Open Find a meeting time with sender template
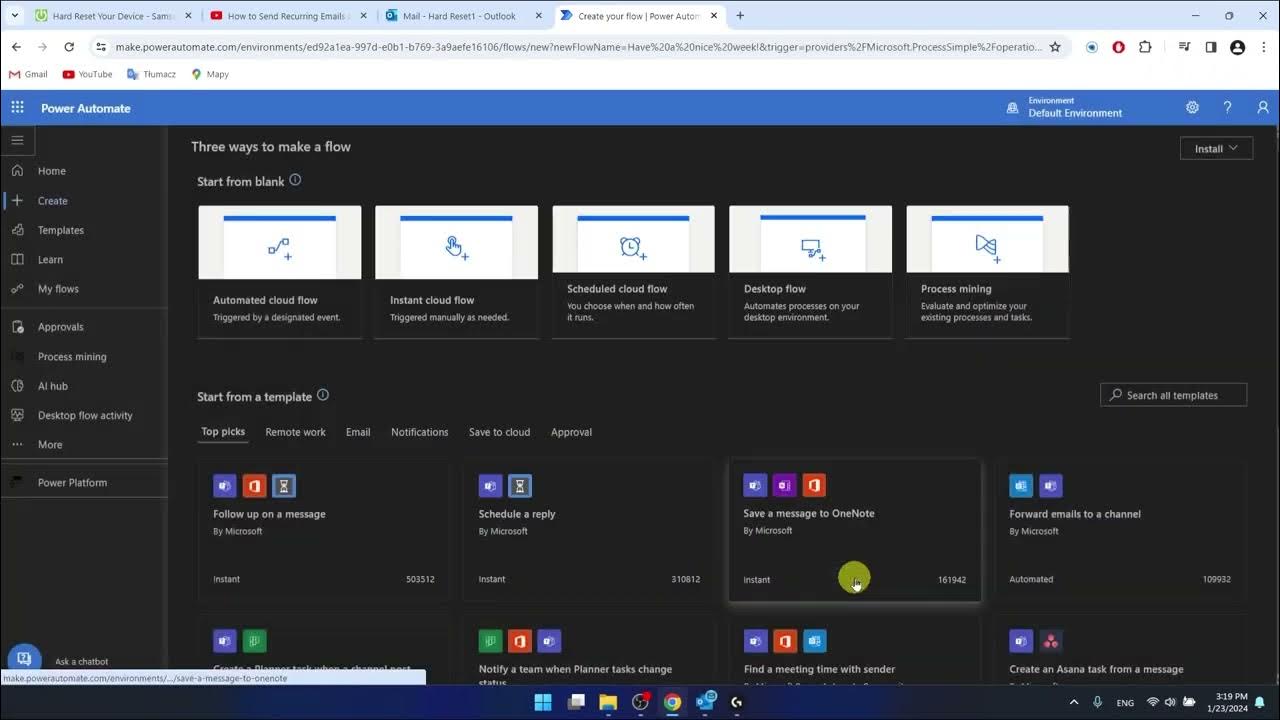This screenshot has width=1280, height=720. (x=855, y=652)
